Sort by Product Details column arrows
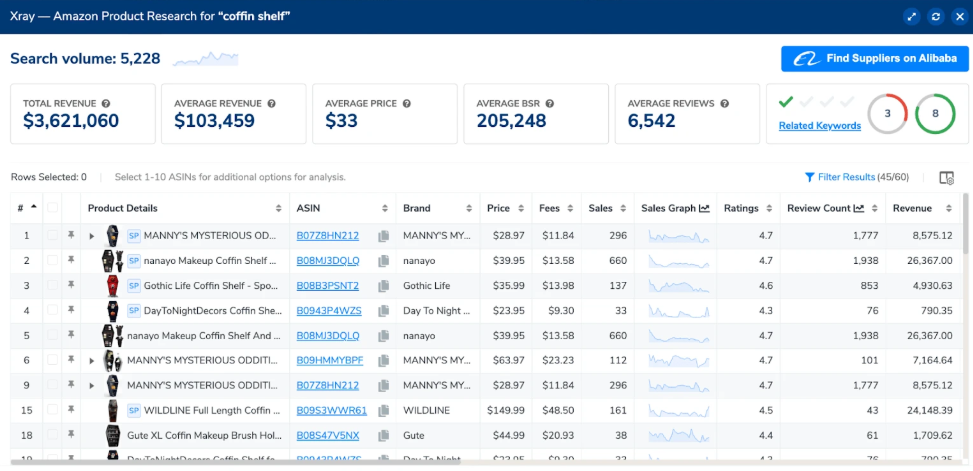 coord(279,209)
